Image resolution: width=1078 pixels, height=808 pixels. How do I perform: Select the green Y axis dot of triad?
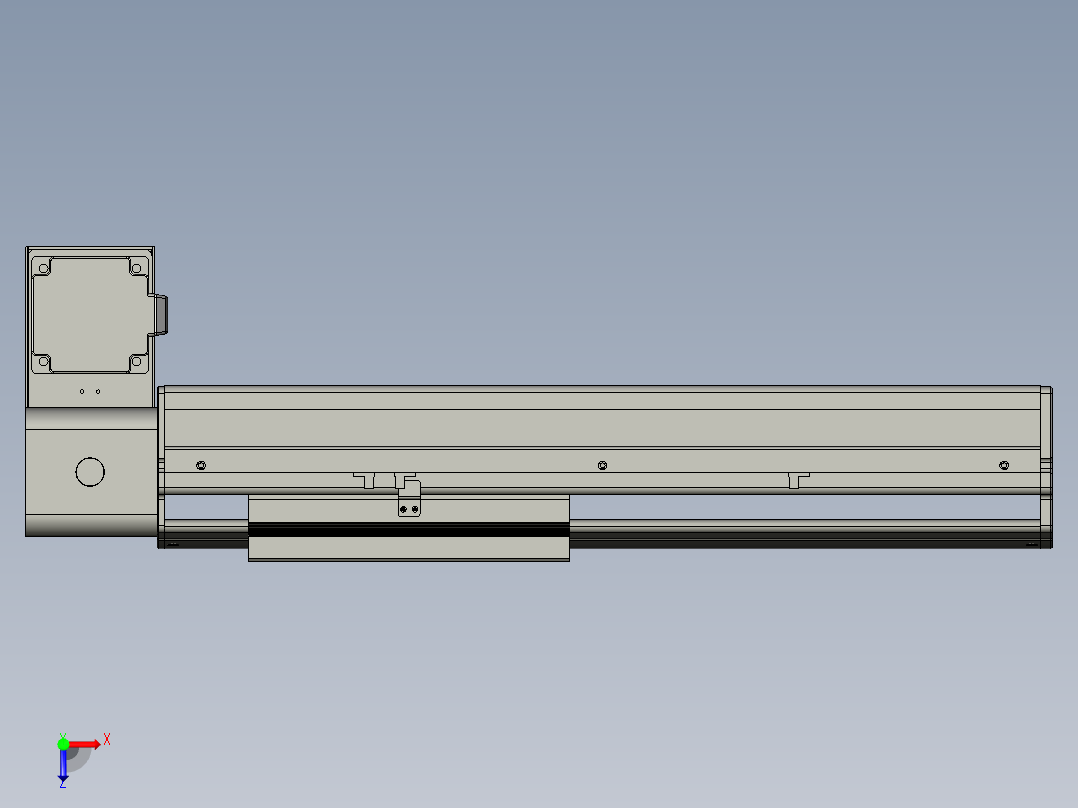pos(63,744)
